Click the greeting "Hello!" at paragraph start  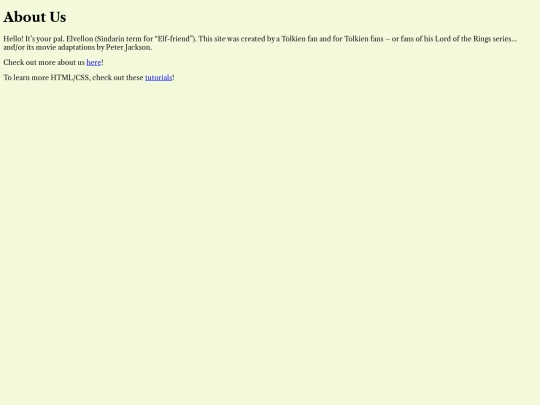click(13, 39)
